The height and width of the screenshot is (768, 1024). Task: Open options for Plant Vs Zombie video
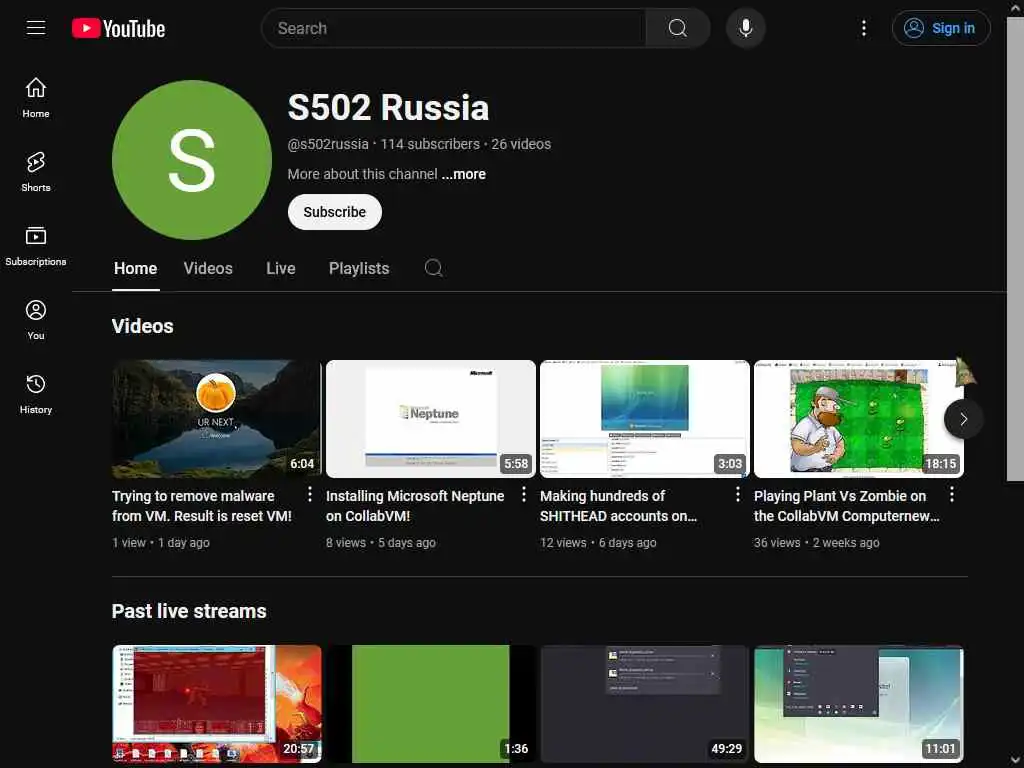(x=952, y=494)
